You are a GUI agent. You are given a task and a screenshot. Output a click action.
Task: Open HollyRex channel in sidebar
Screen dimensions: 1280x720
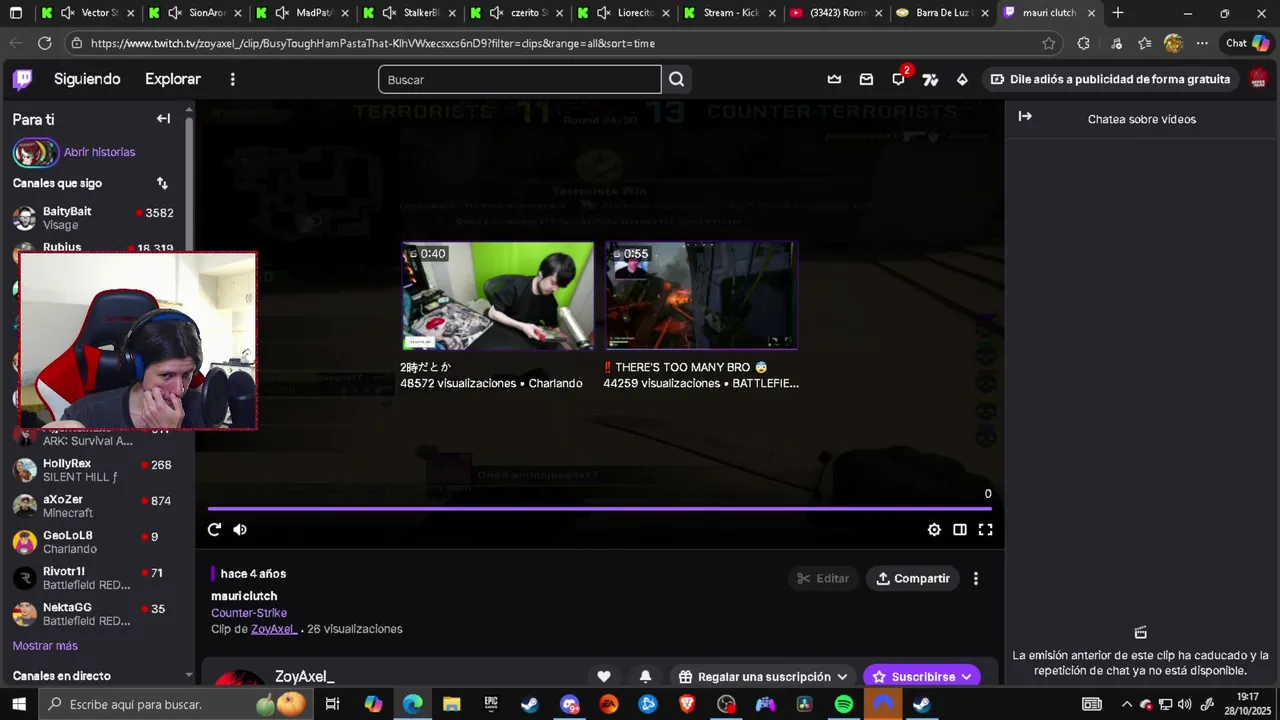click(x=97, y=470)
